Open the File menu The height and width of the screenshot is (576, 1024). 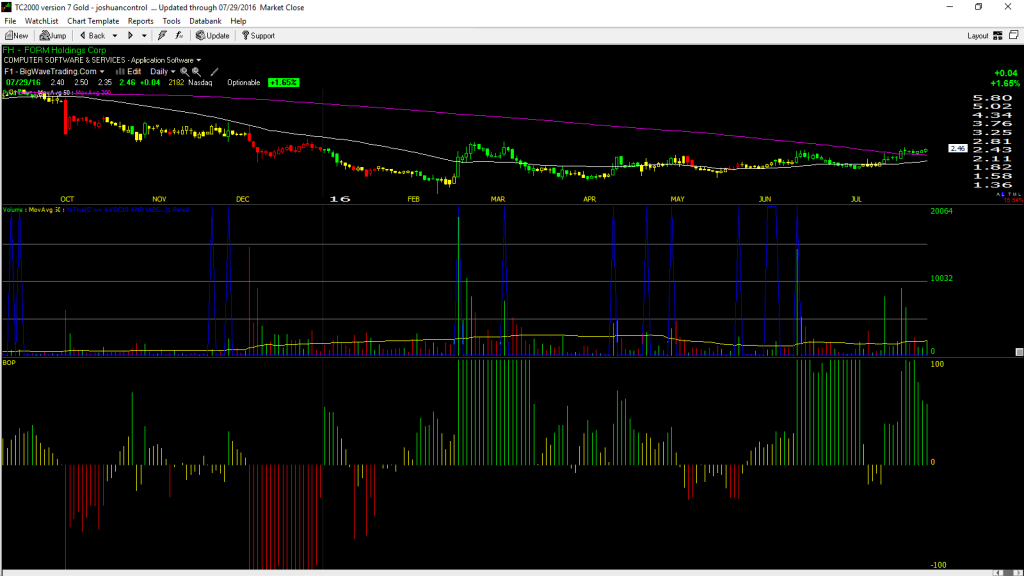pos(10,21)
